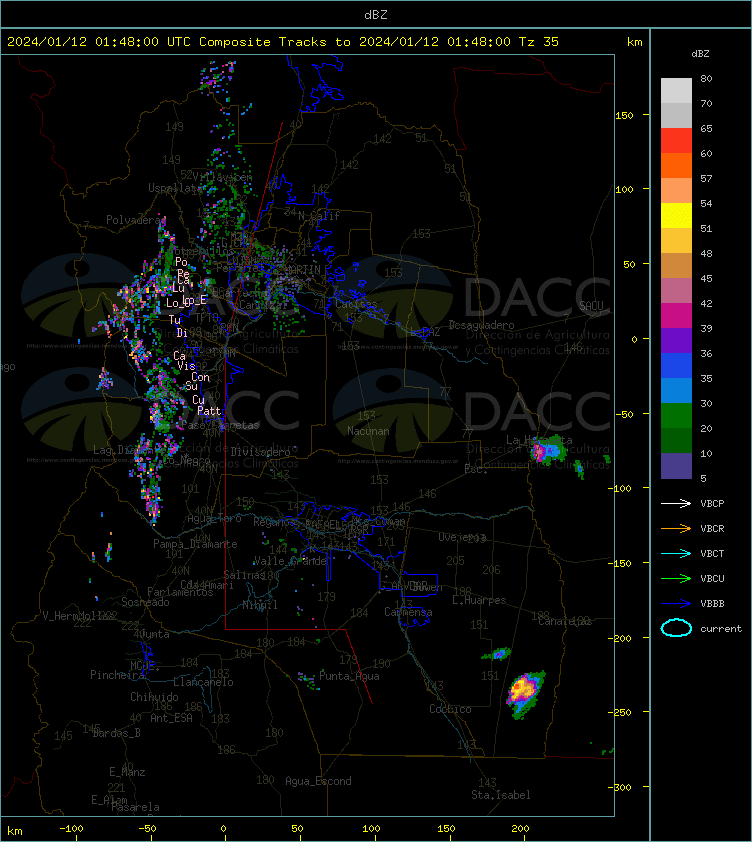Click the orange VBCR arrow legend icon

[676, 528]
